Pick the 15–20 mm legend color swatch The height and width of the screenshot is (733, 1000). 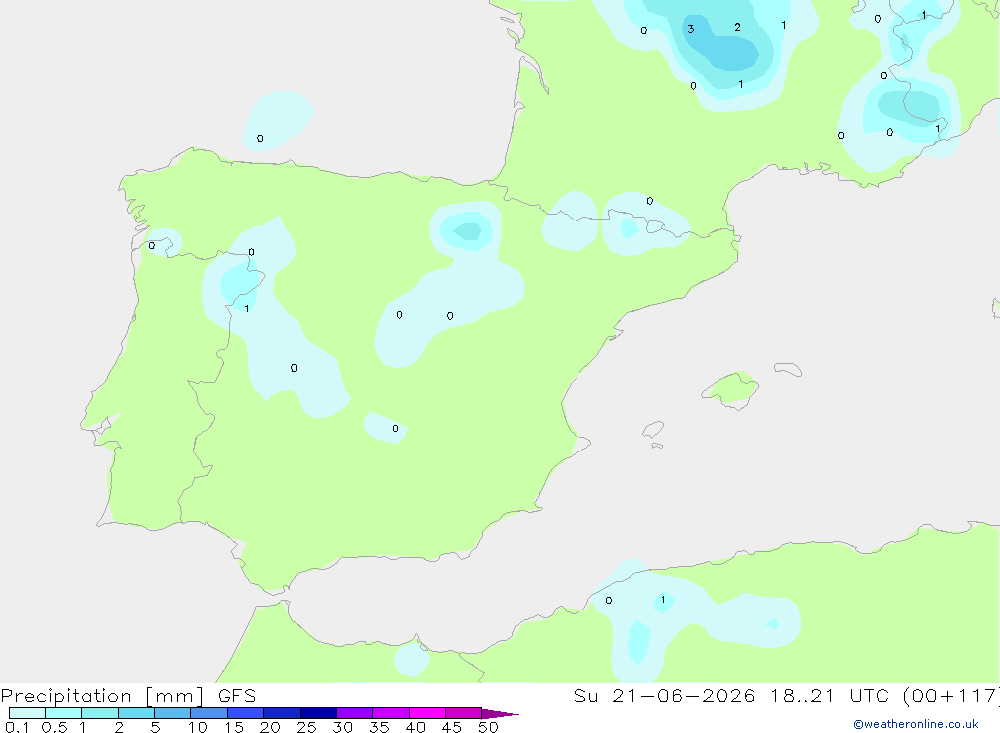[246, 713]
